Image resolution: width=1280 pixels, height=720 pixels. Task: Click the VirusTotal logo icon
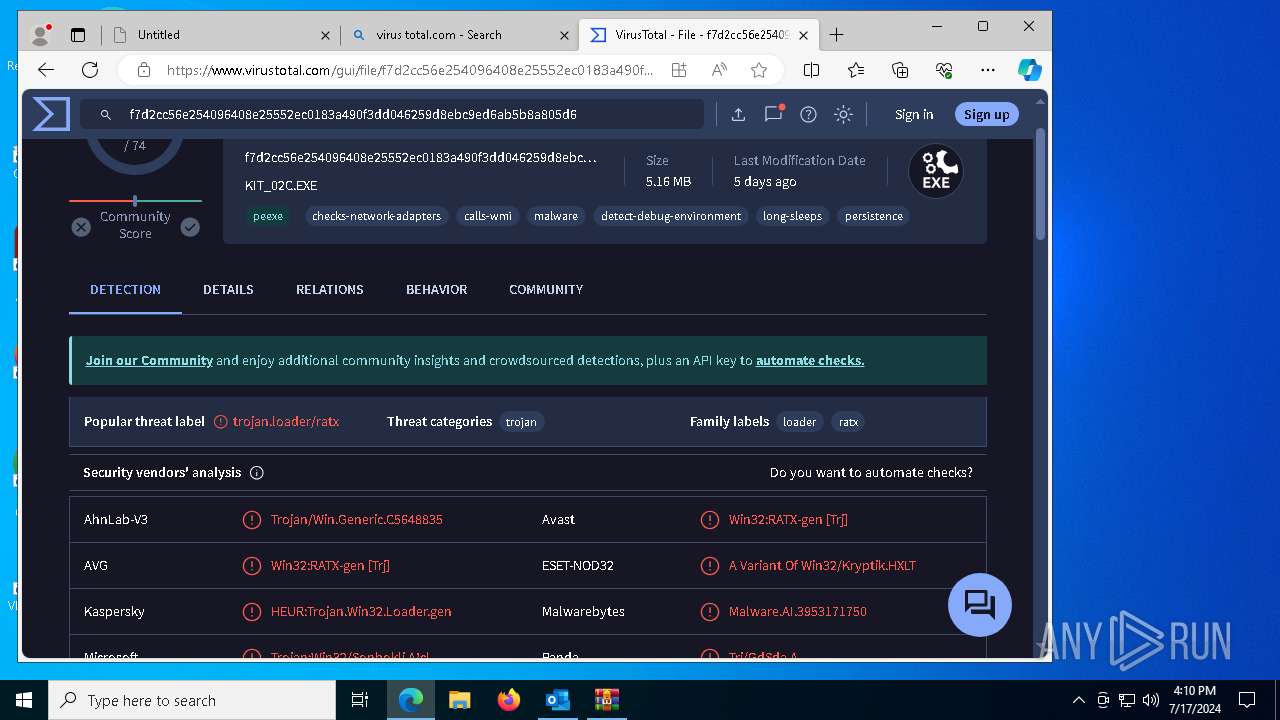click(x=51, y=114)
